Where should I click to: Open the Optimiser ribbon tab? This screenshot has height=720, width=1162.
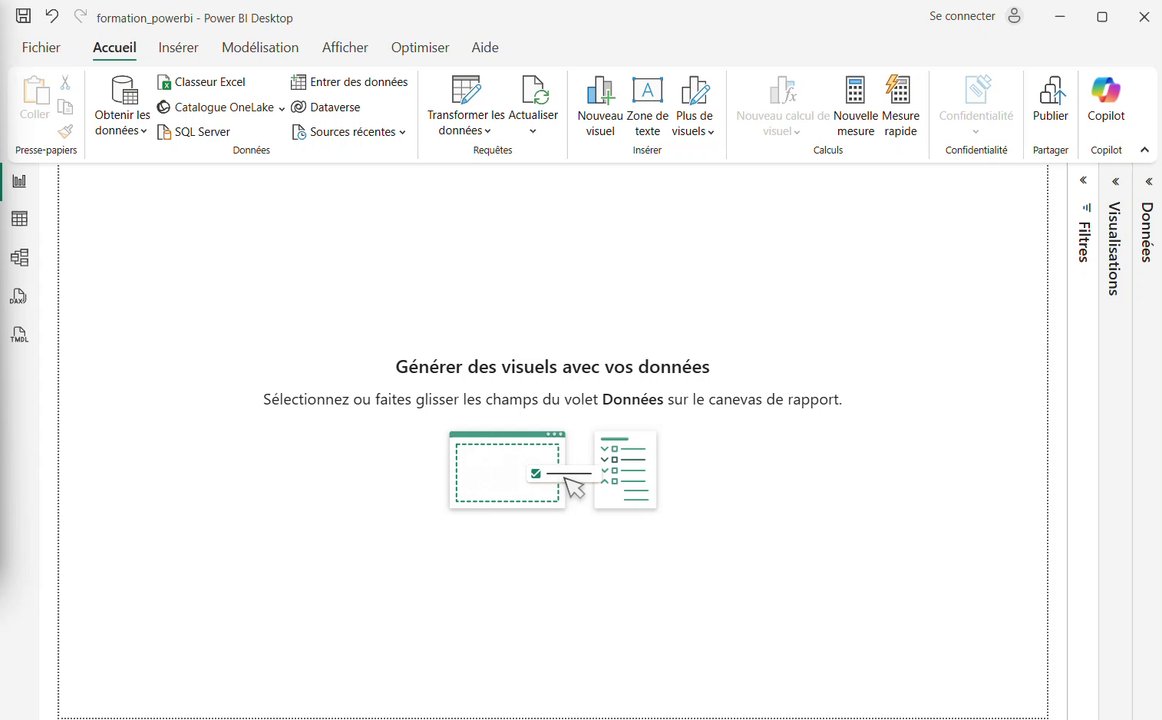(x=420, y=47)
